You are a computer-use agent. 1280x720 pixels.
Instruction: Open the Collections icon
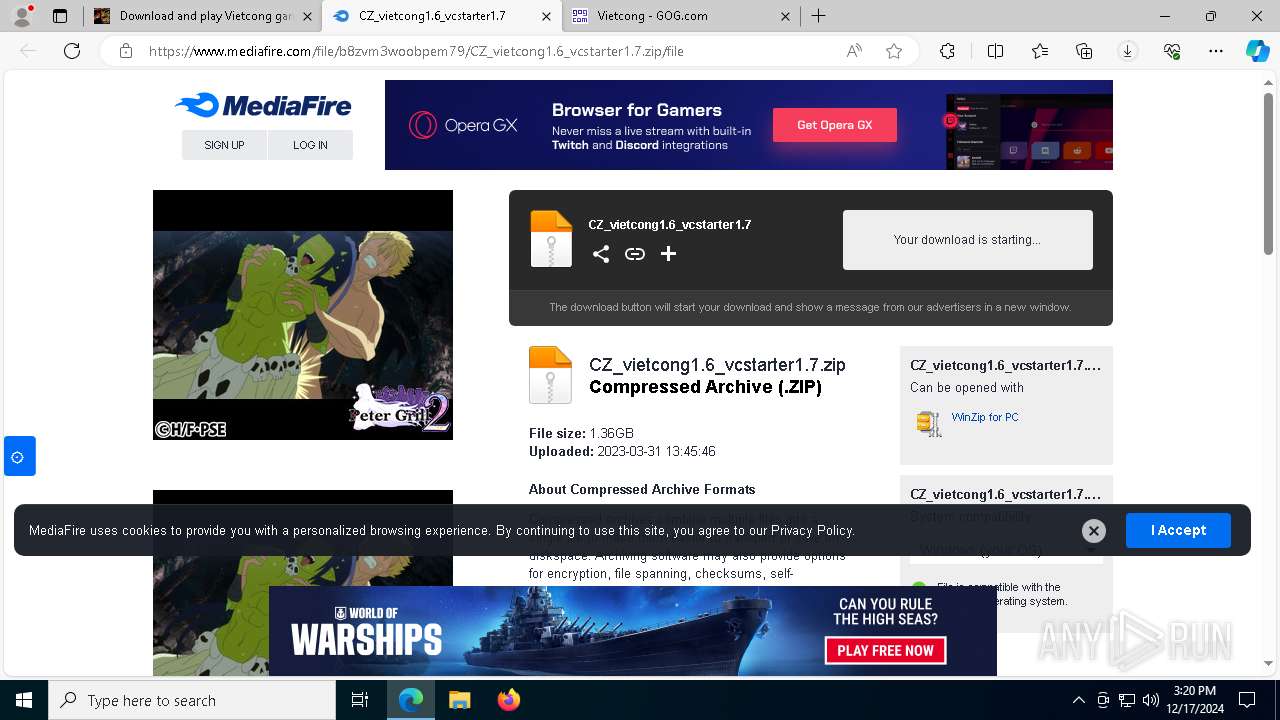click(x=1084, y=51)
